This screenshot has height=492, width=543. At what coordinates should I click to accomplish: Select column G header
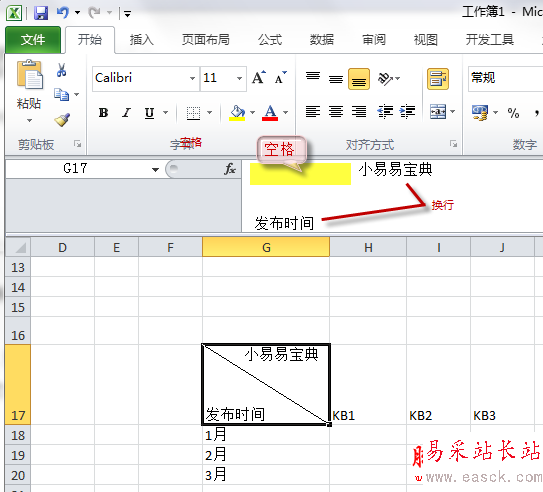[266, 247]
